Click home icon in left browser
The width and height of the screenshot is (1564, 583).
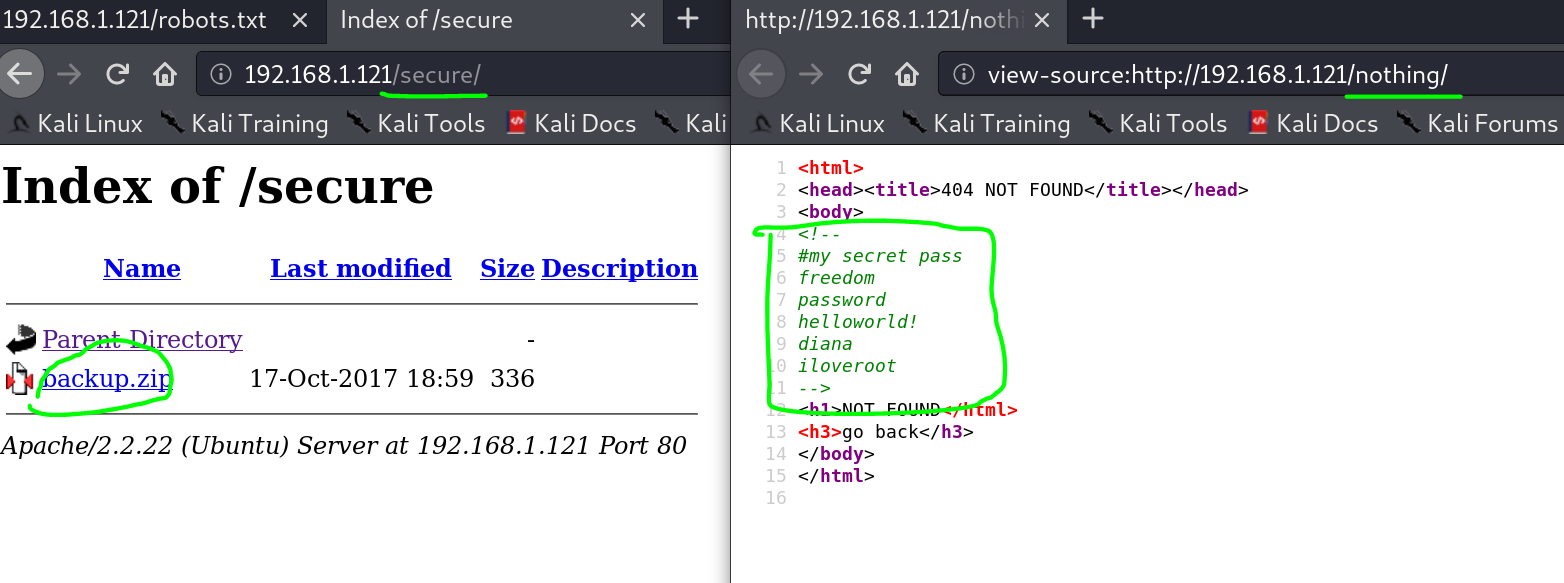tap(164, 73)
